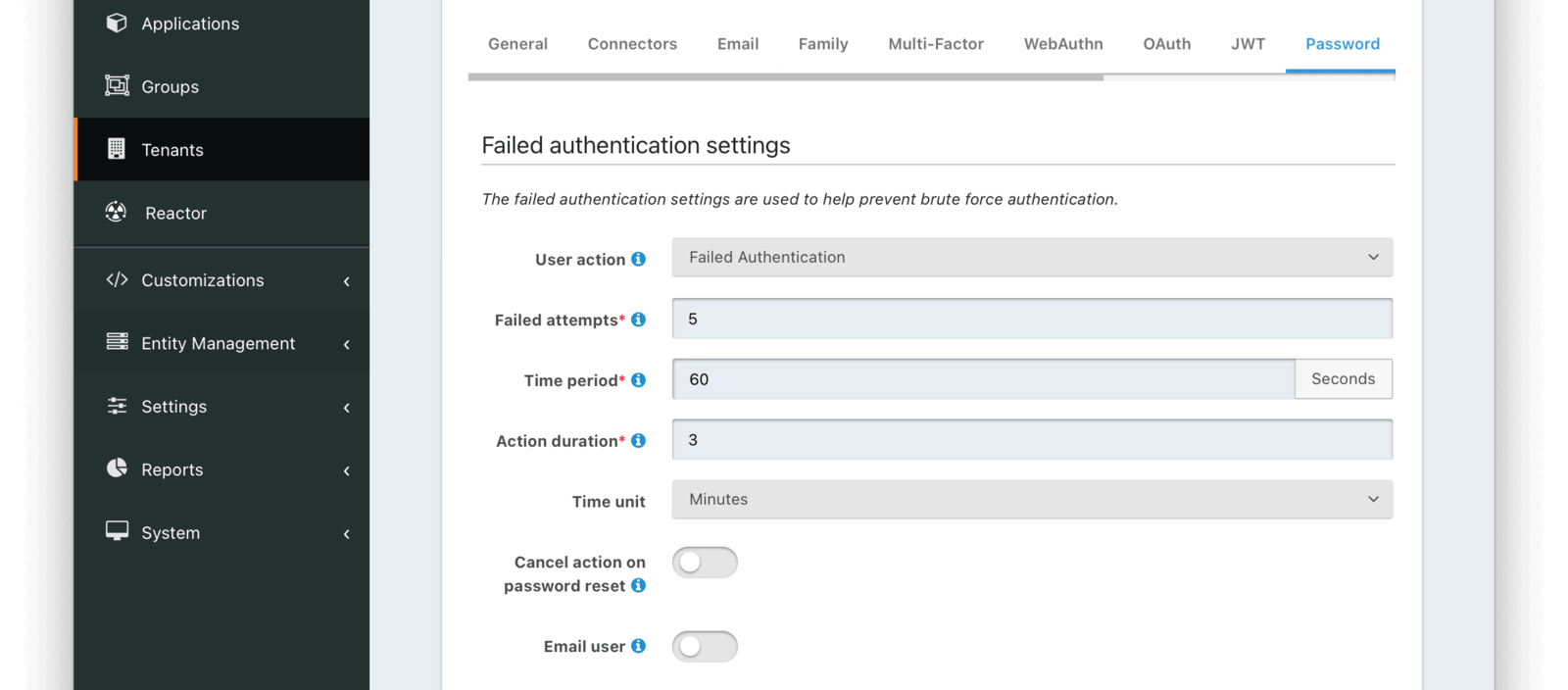Click info icon next to Failed attempts
The width and height of the screenshot is (1568, 690).
click(x=638, y=320)
